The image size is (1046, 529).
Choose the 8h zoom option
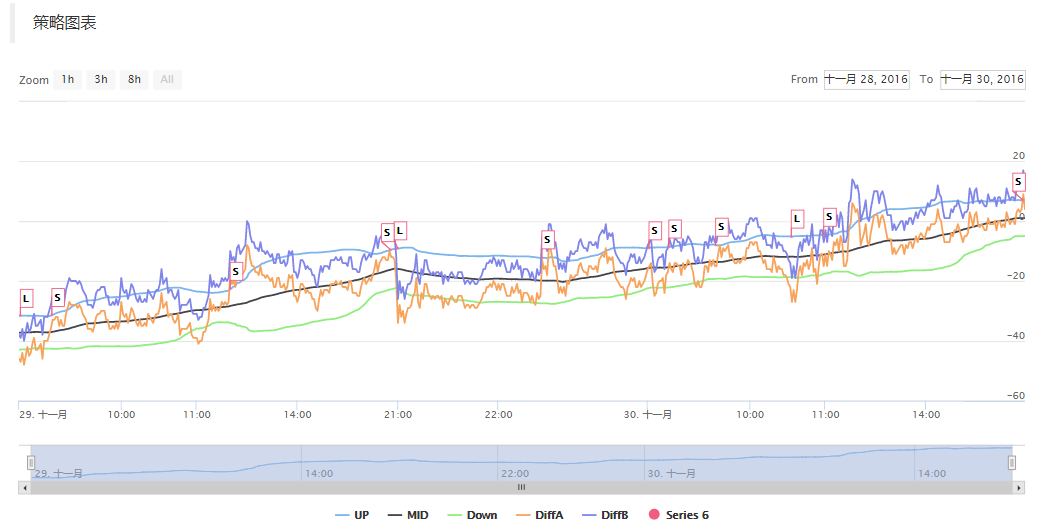point(134,79)
